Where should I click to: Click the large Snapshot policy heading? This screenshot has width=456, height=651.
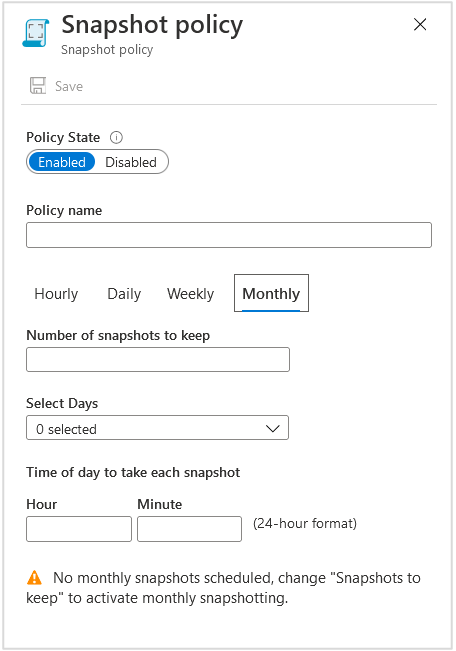point(152,26)
